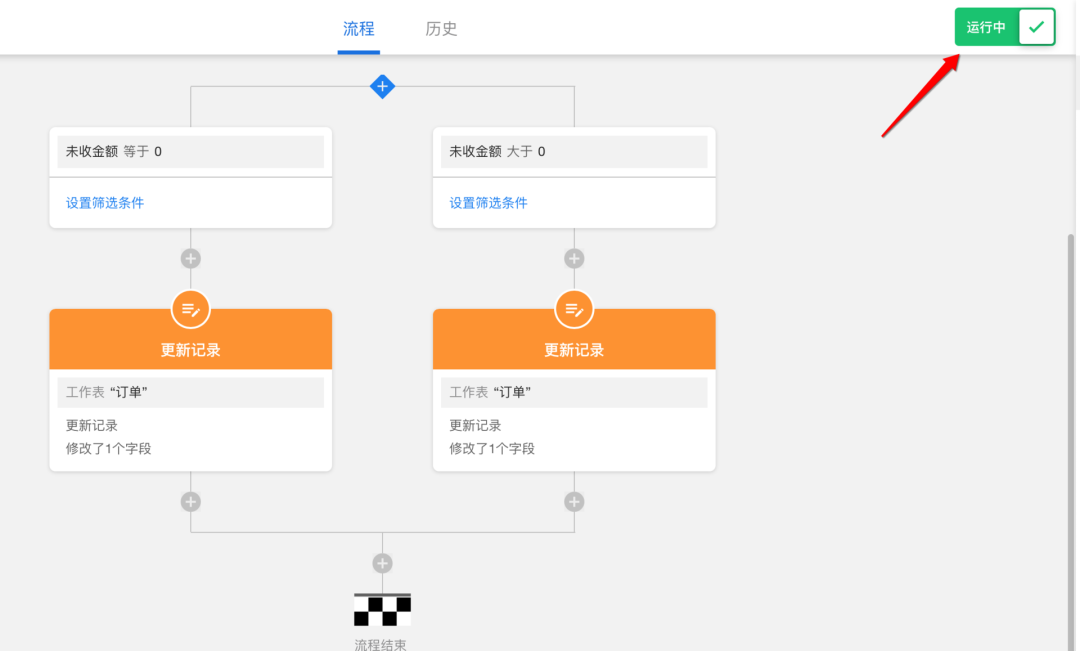Click the 工作表订单 field on the right node

pos(574,392)
